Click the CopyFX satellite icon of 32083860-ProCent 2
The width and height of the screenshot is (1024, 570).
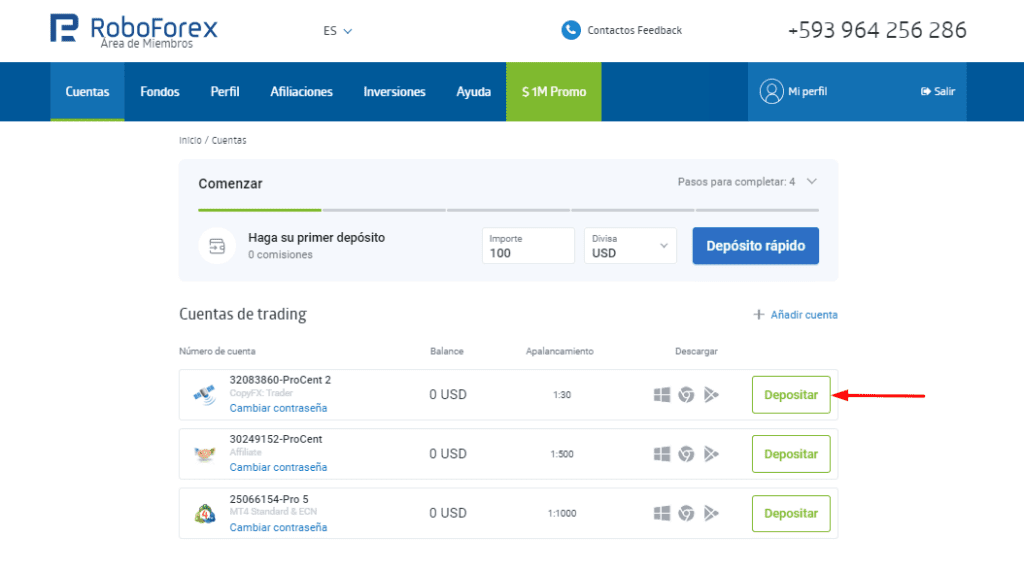(x=204, y=394)
